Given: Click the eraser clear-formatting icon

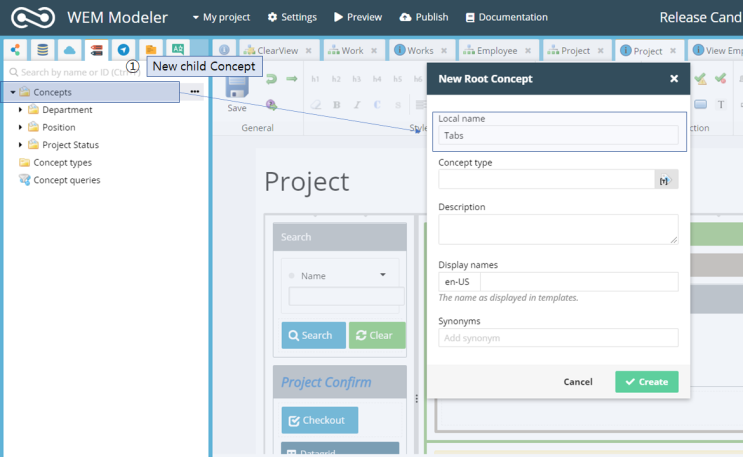Looking at the screenshot, I should tap(316, 105).
